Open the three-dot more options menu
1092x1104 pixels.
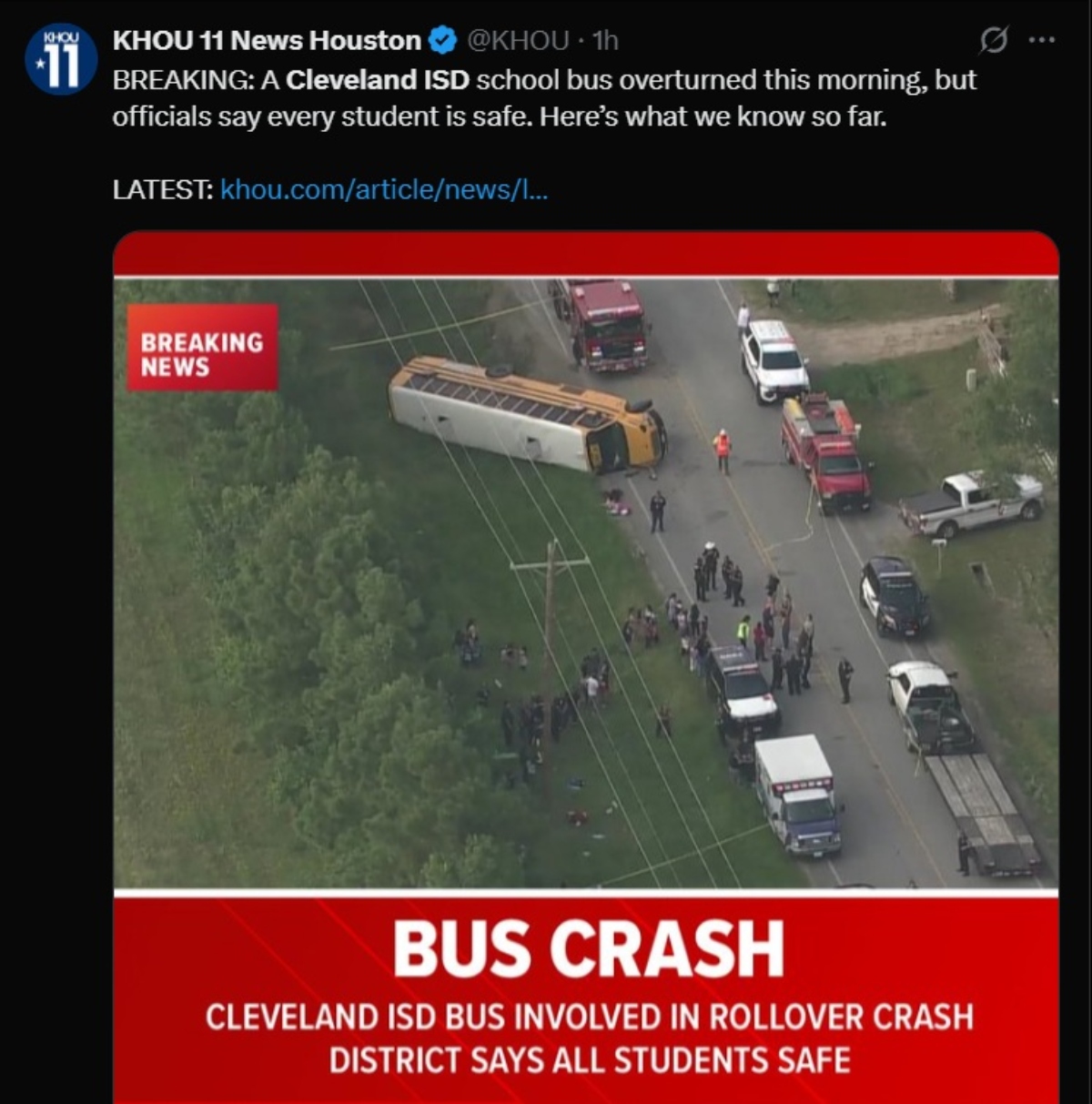coord(1041,40)
